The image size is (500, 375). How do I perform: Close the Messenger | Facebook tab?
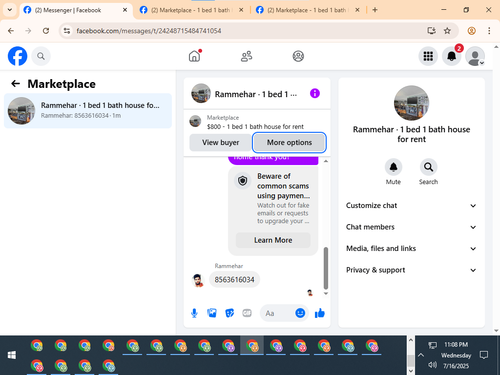[x=125, y=10]
